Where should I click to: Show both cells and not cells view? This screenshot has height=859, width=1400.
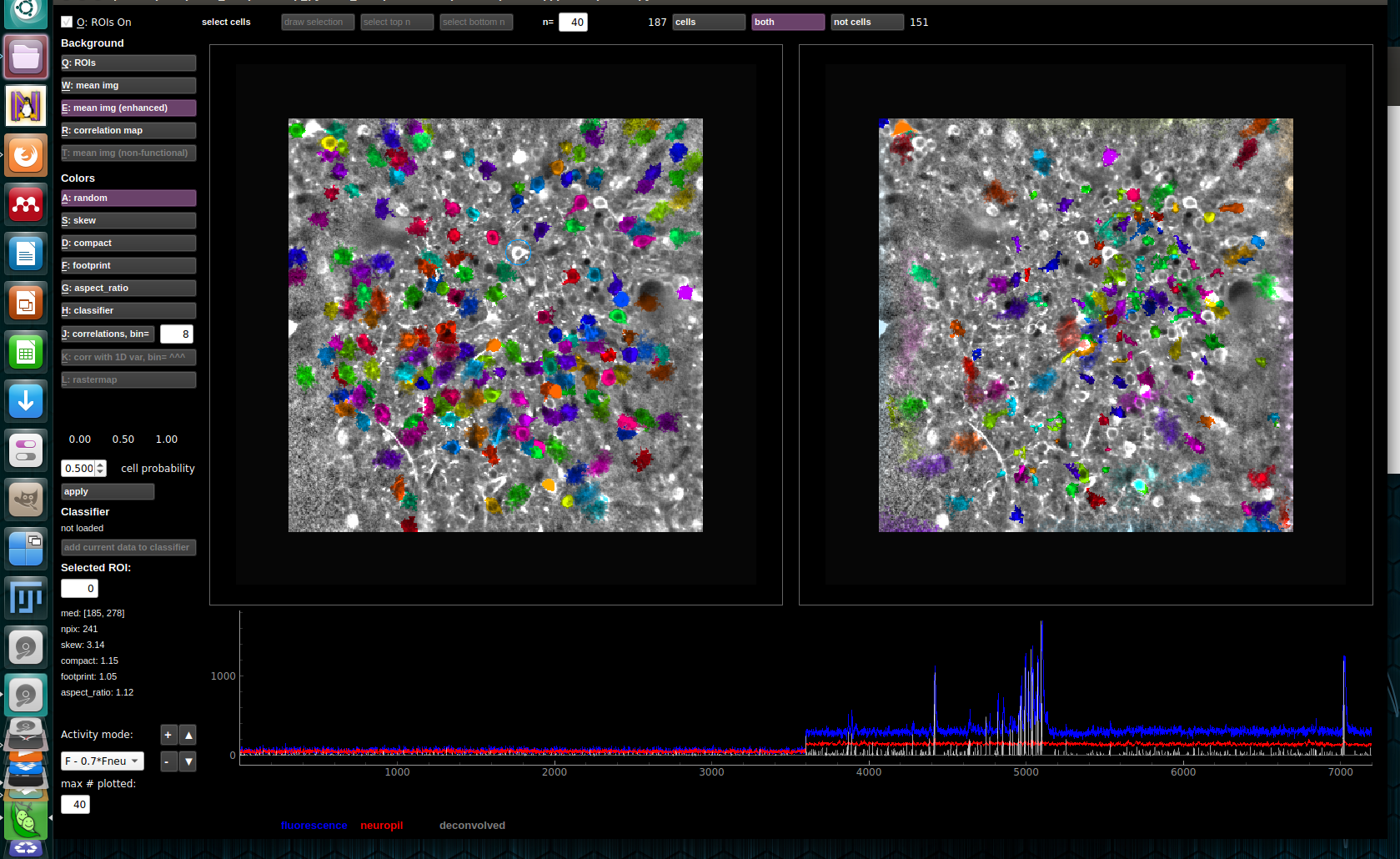(788, 22)
